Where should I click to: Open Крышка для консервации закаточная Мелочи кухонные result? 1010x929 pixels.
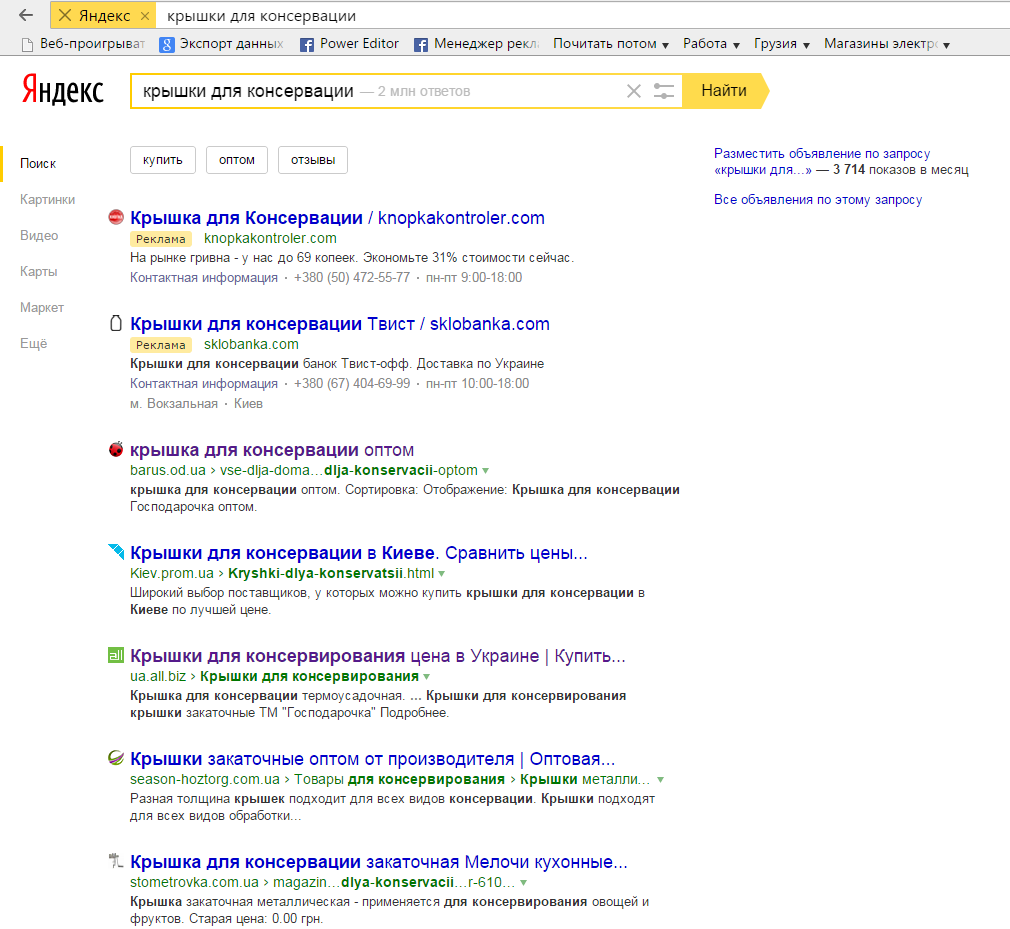tap(379, 863)
